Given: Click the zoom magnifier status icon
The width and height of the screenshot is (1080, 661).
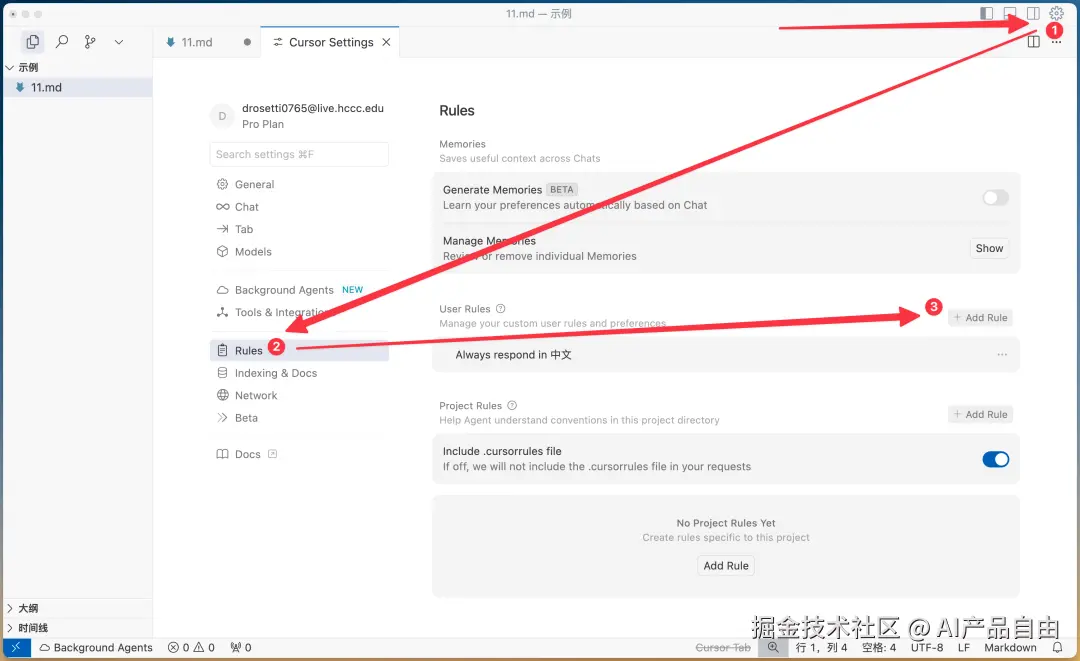Looking at the screenshot, I should click(773, 647).
